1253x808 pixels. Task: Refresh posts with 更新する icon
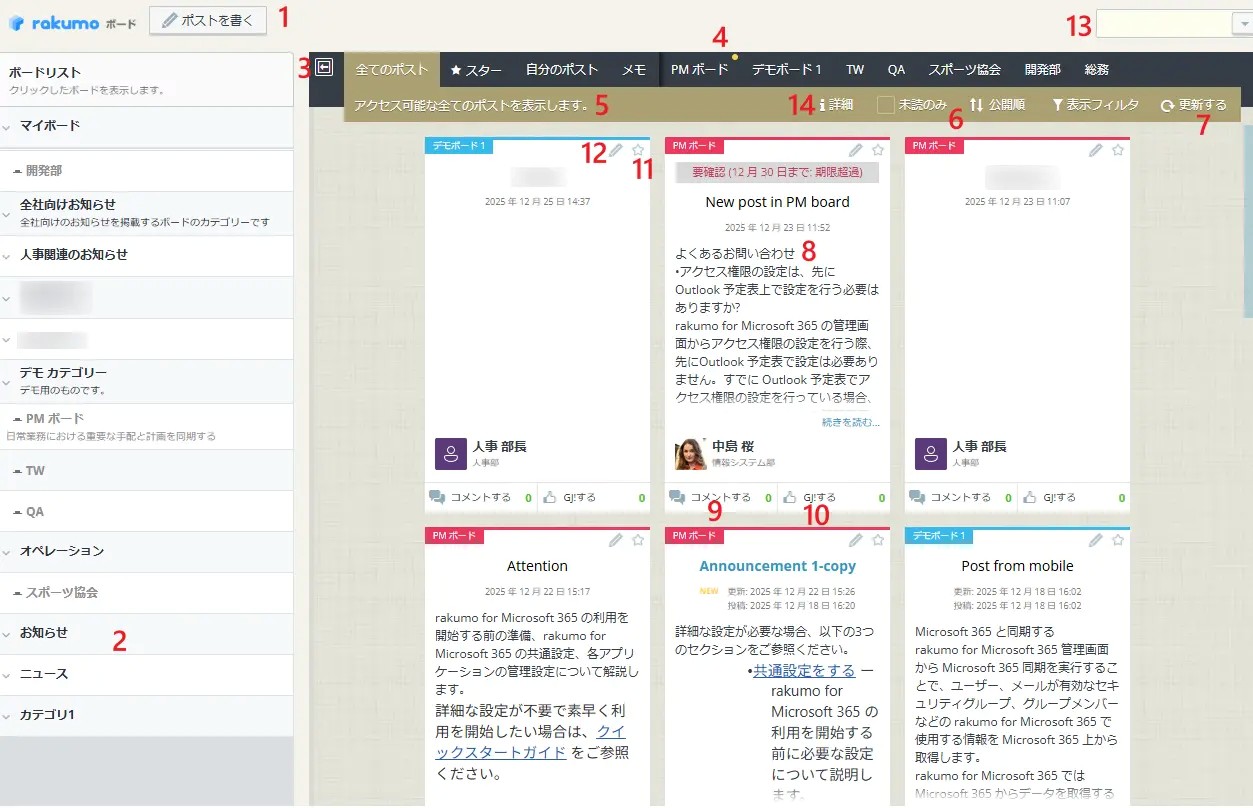pyautogui.click(x=1167, y=105)
